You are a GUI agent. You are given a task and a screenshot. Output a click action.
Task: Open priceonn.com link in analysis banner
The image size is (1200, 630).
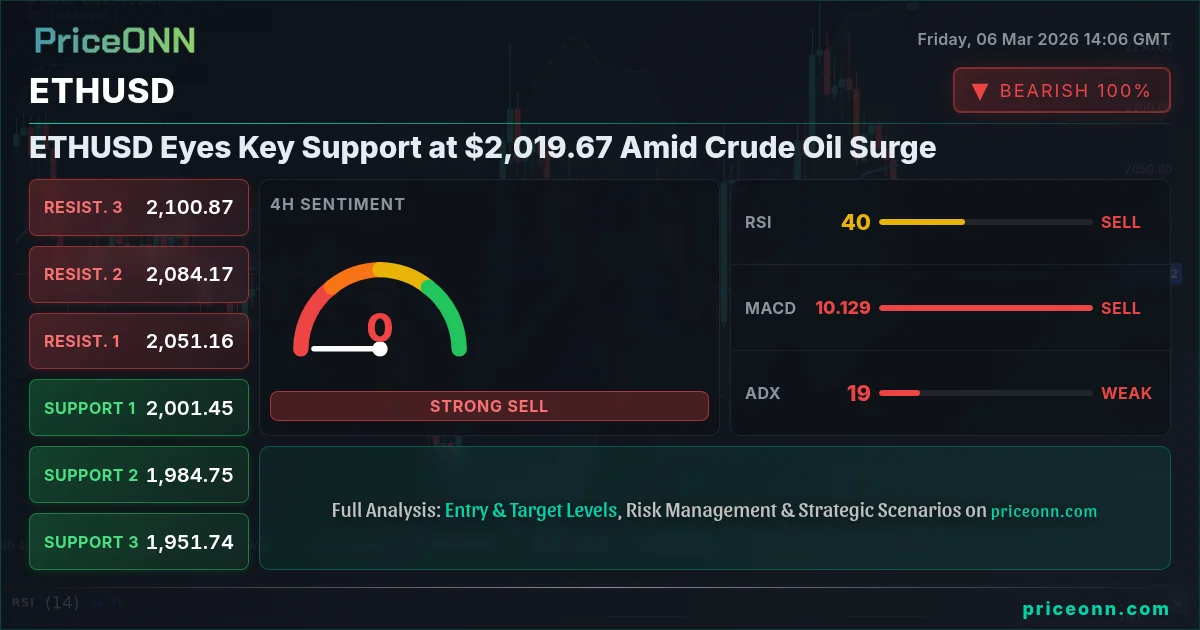[1044, 511]
